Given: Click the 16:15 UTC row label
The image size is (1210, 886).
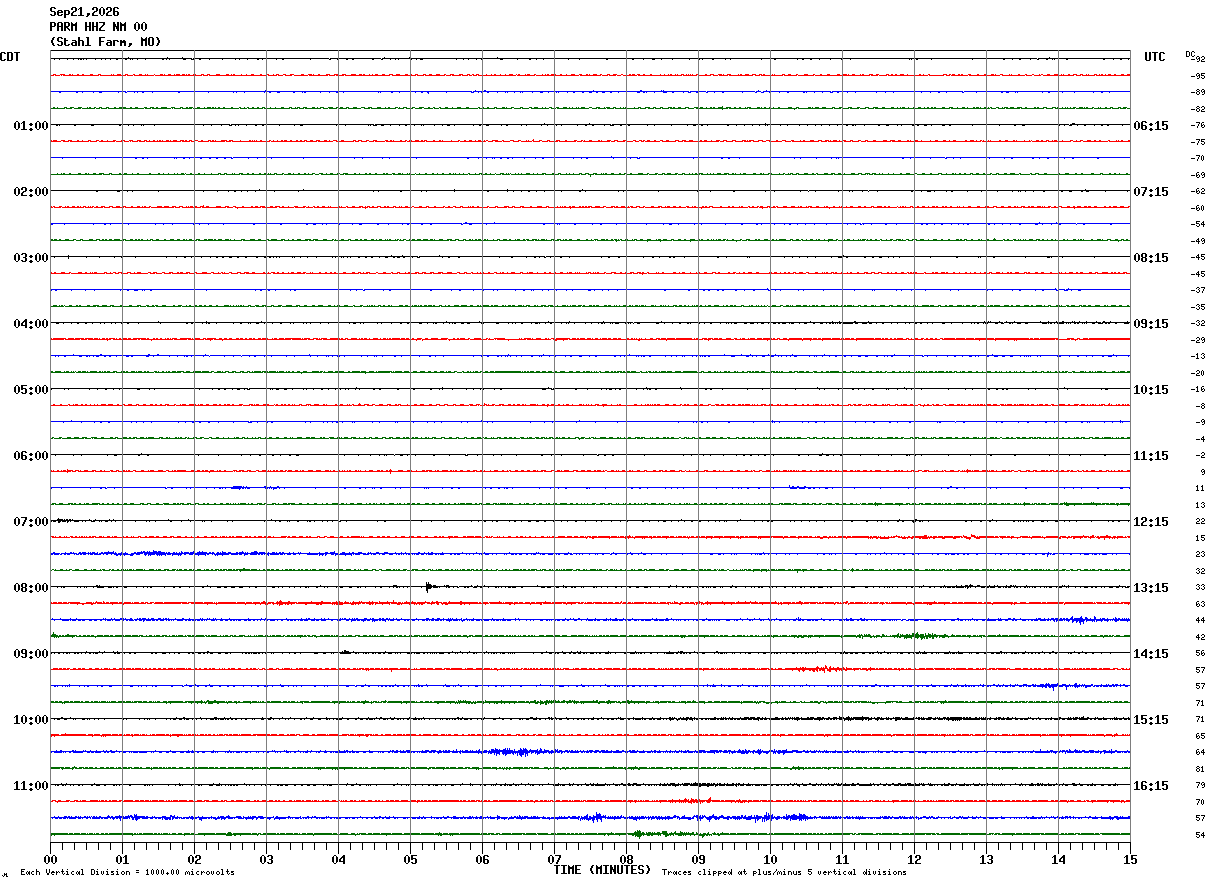Looking at the screenshot, I should 1151,786.
